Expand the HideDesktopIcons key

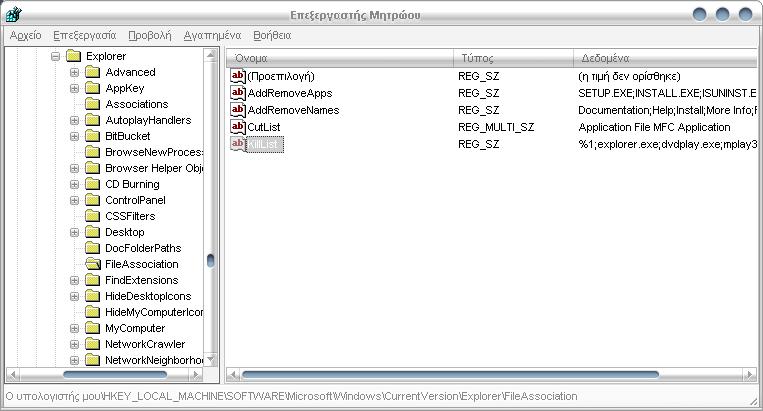(x=74, y=297)
